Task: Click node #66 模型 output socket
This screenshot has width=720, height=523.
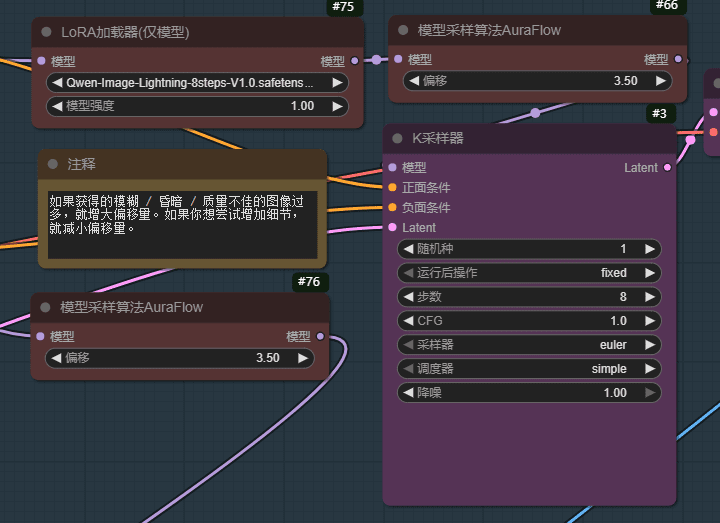Action: 678,59
